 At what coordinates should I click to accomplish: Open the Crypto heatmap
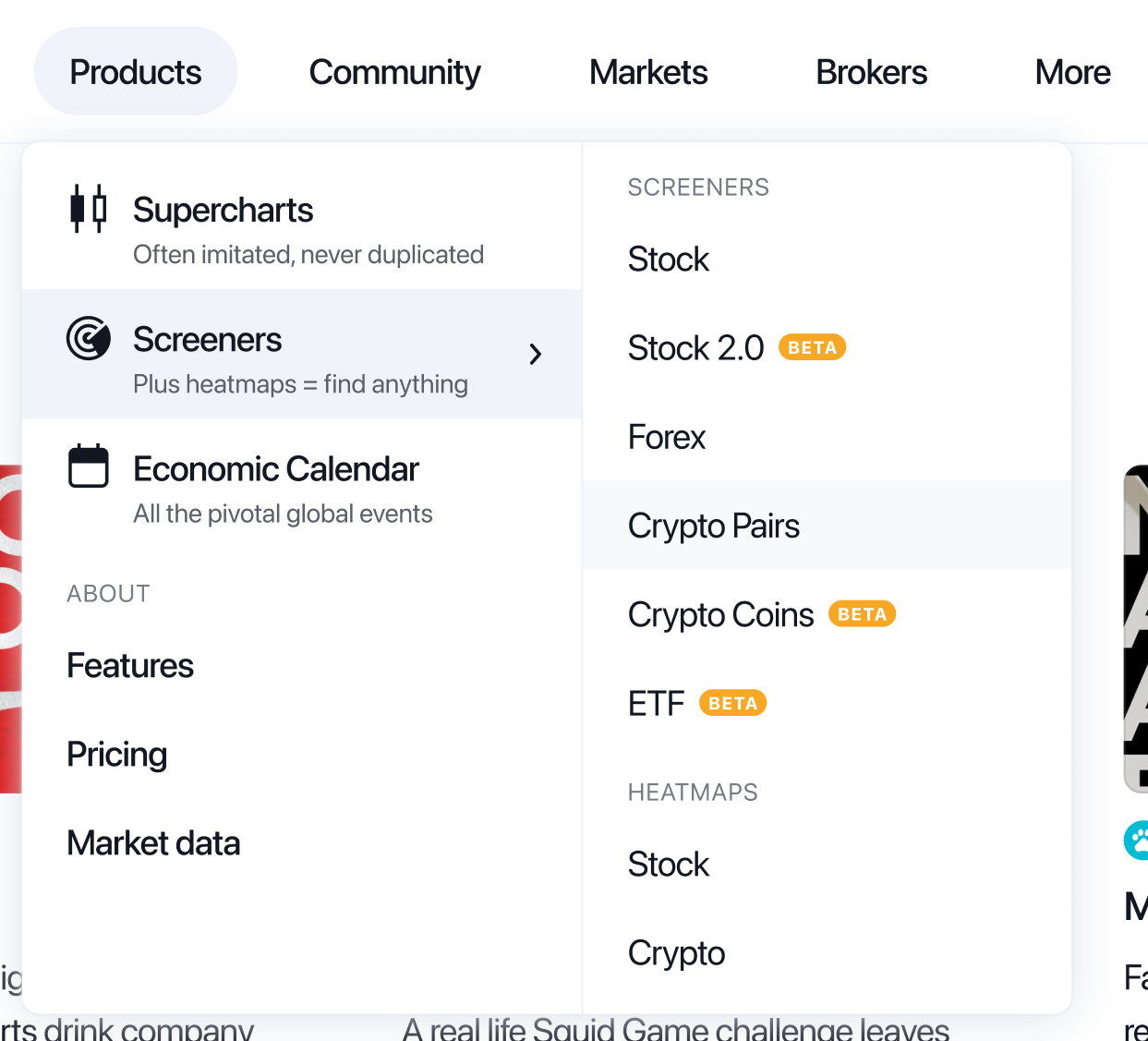click(x=676, y=953)
